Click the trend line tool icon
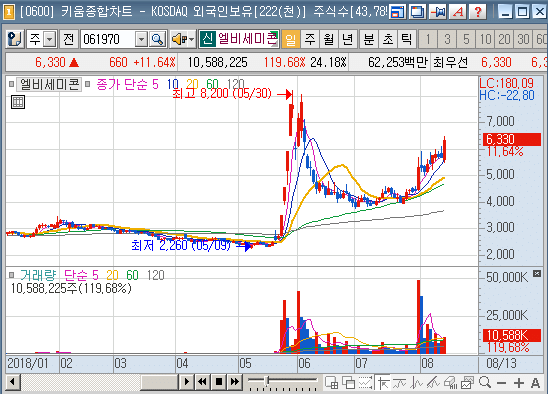The width and height of the screenshot is (548, 394). (x=399, y=382)
